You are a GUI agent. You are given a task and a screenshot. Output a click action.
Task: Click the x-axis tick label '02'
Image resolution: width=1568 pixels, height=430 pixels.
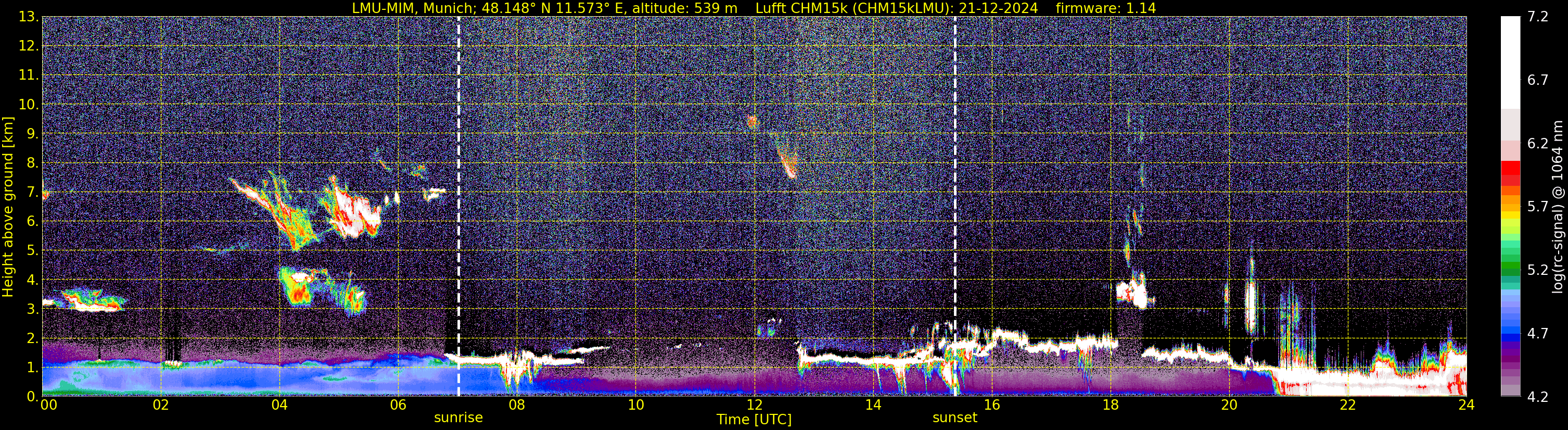pyautogui.click(x=161, y=405)
